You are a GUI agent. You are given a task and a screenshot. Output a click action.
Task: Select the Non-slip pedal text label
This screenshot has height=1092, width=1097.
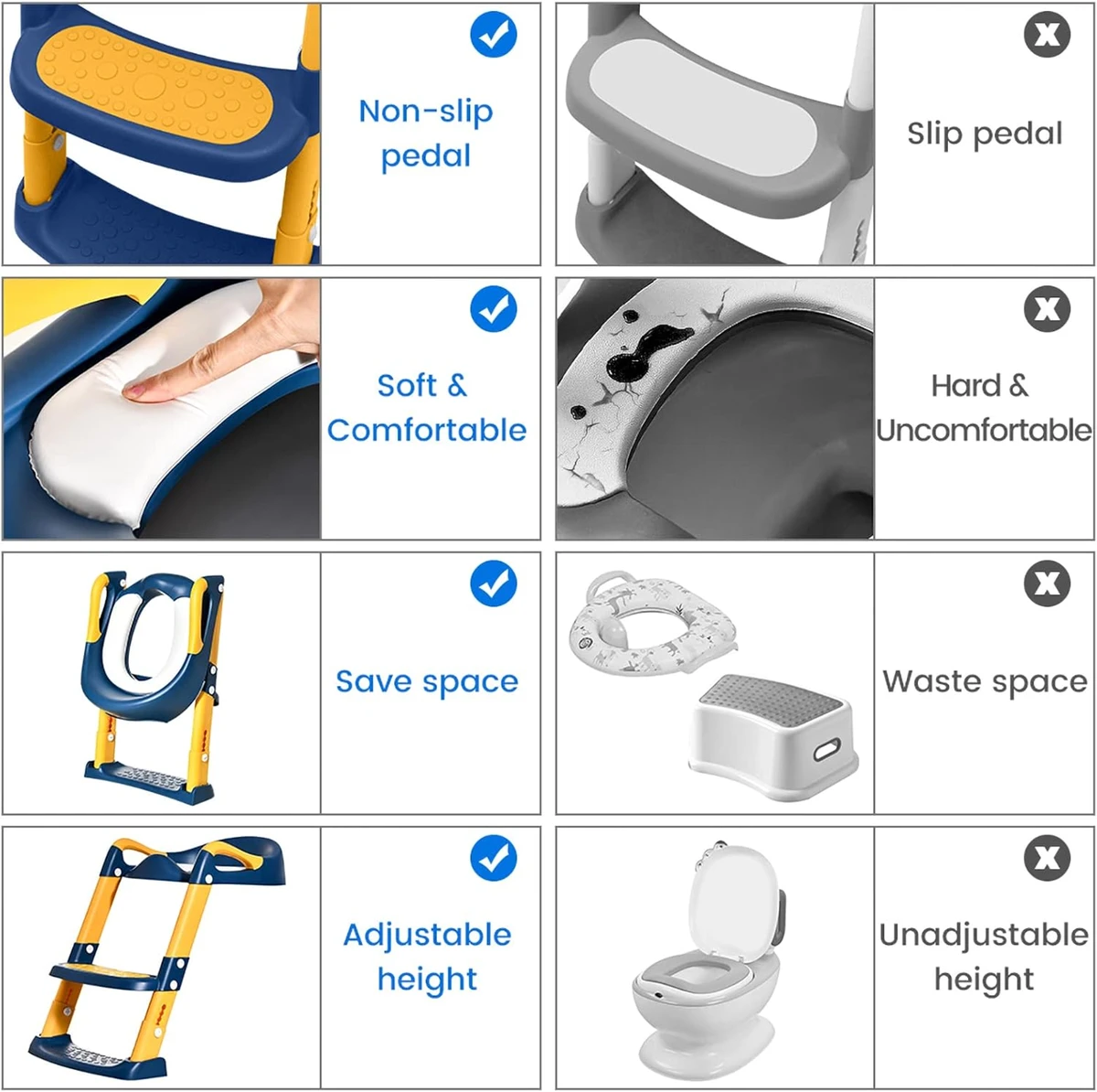[426, 134]
